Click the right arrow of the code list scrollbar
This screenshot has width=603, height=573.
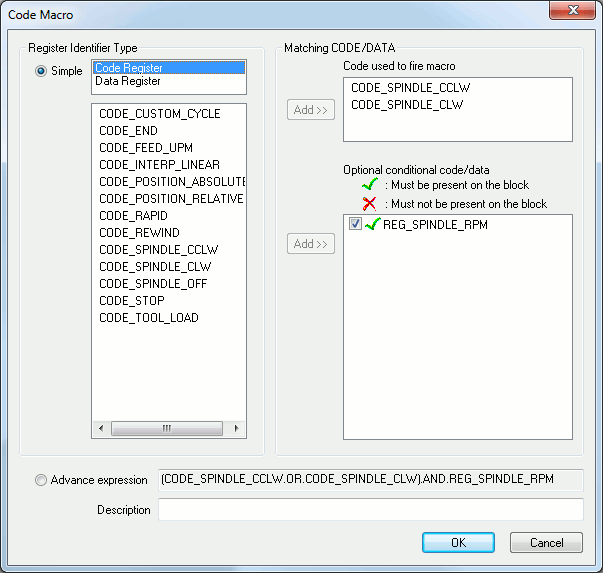tap(236, 428)
